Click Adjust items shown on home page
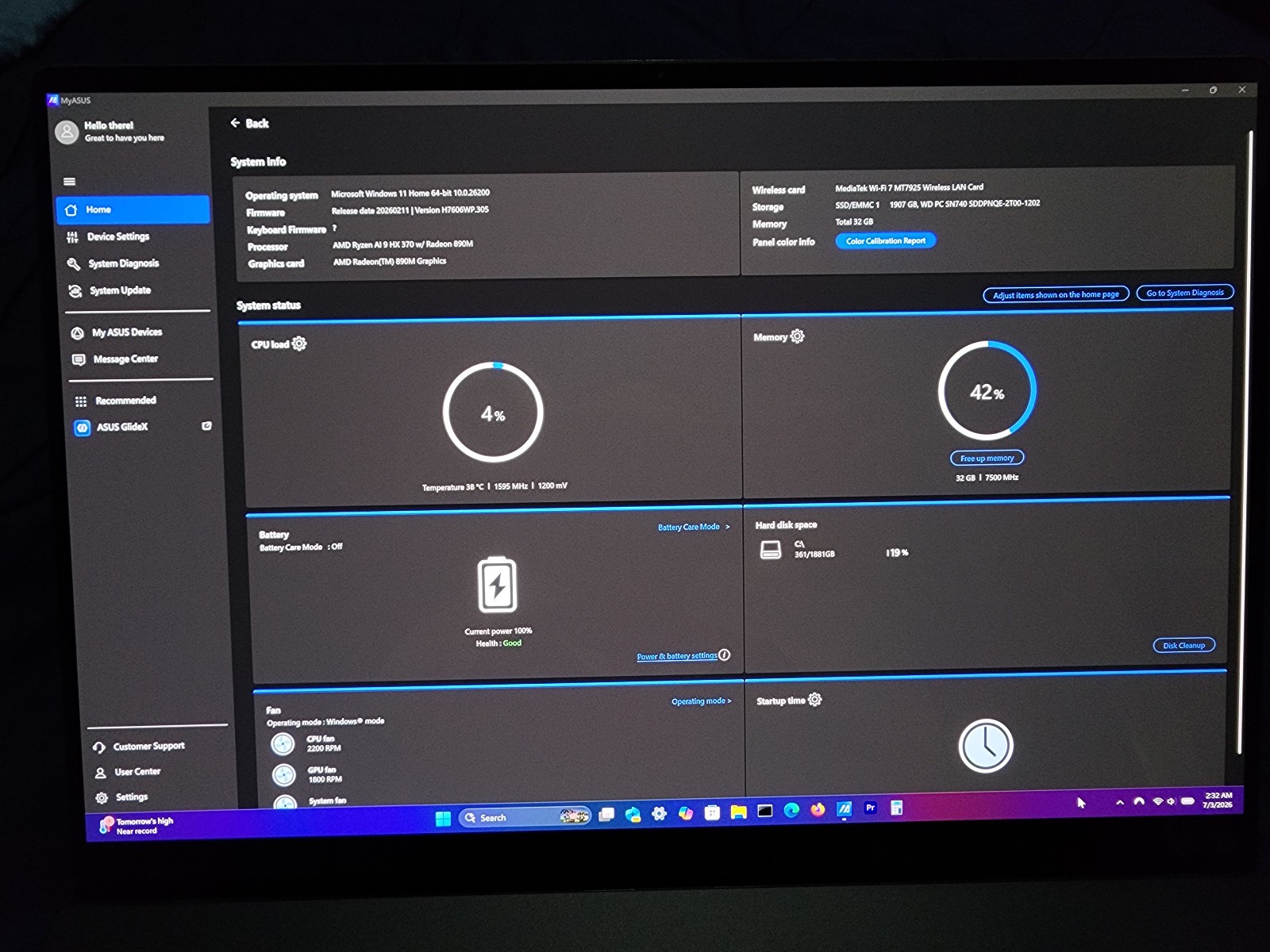This screenshot has height=952, width=1270. coord(1056,294)
